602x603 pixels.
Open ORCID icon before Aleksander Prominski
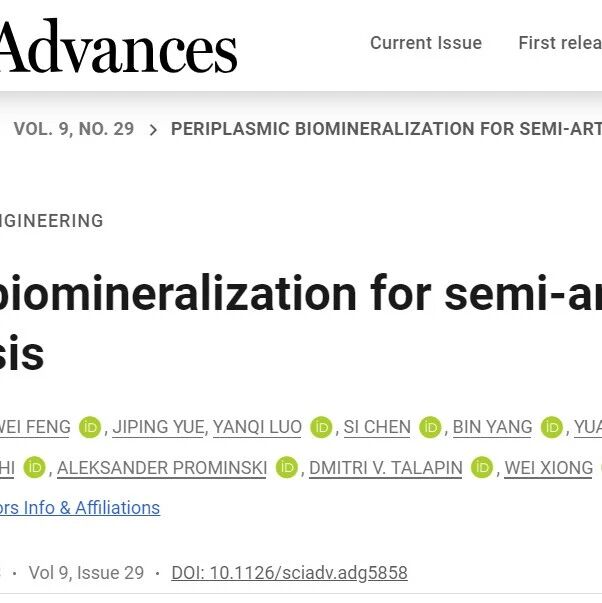tap(35, 467)
